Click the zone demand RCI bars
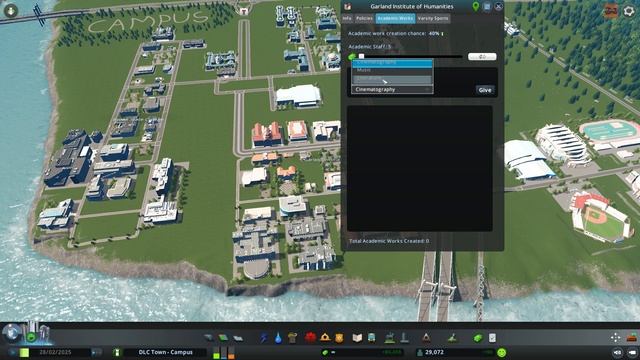Image resolution: width=640 pixels, height=360 pixels. [224, 352]
